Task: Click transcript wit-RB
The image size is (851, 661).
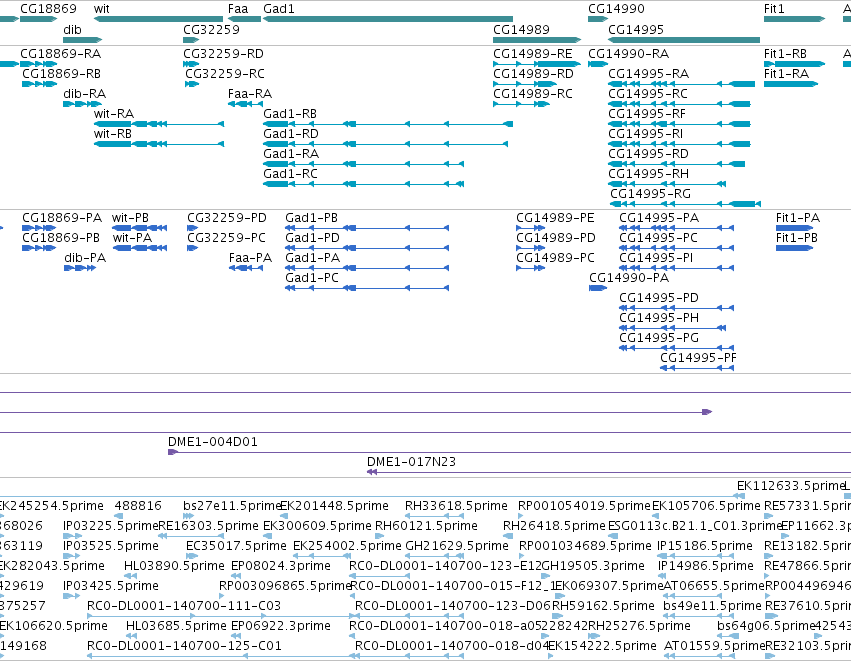Action: click(158, 144)
